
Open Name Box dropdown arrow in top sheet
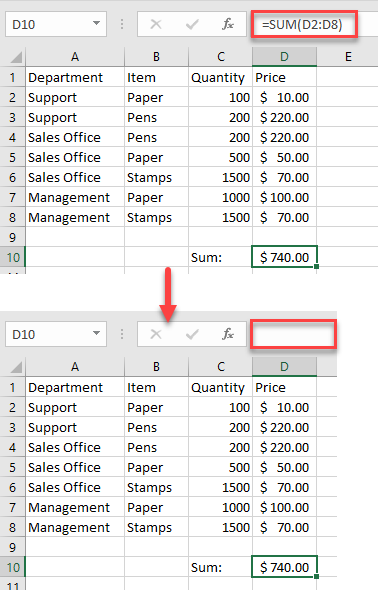97,24
